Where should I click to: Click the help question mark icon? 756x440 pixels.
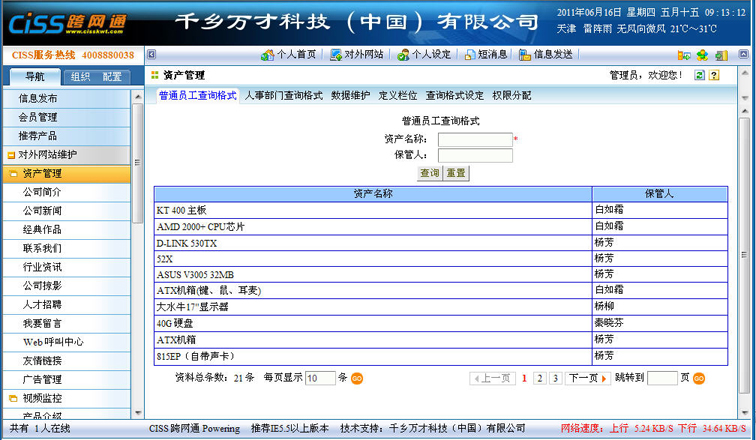point(715,75)
